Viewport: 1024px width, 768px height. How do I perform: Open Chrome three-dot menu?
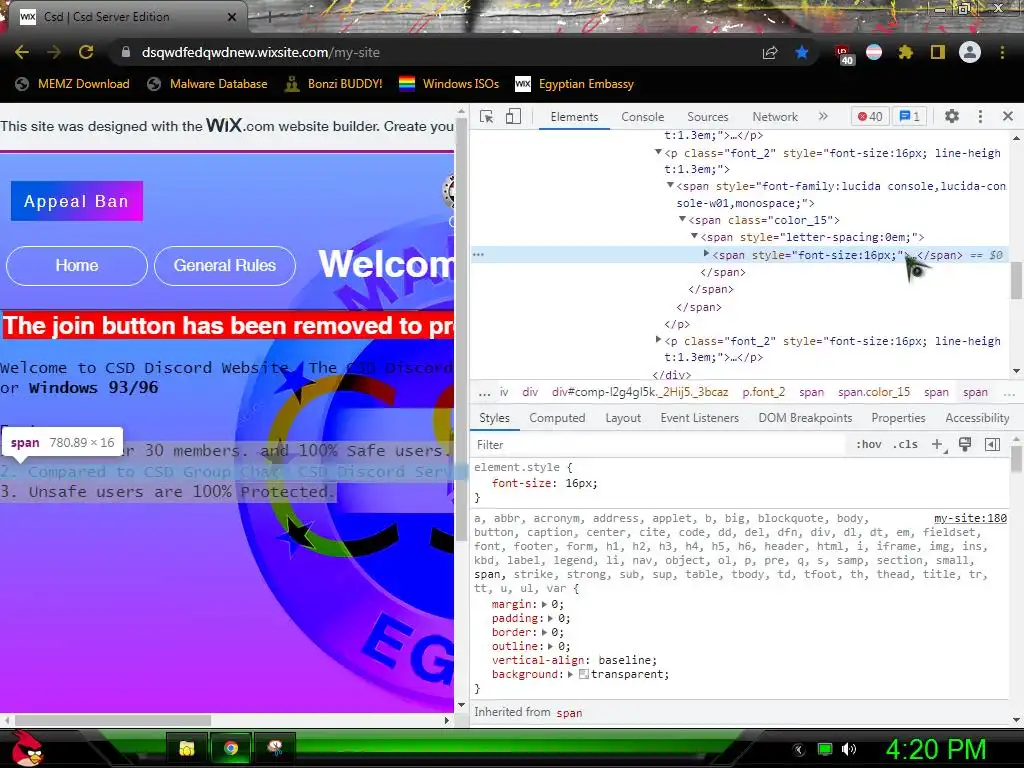tap(1002, 52)
